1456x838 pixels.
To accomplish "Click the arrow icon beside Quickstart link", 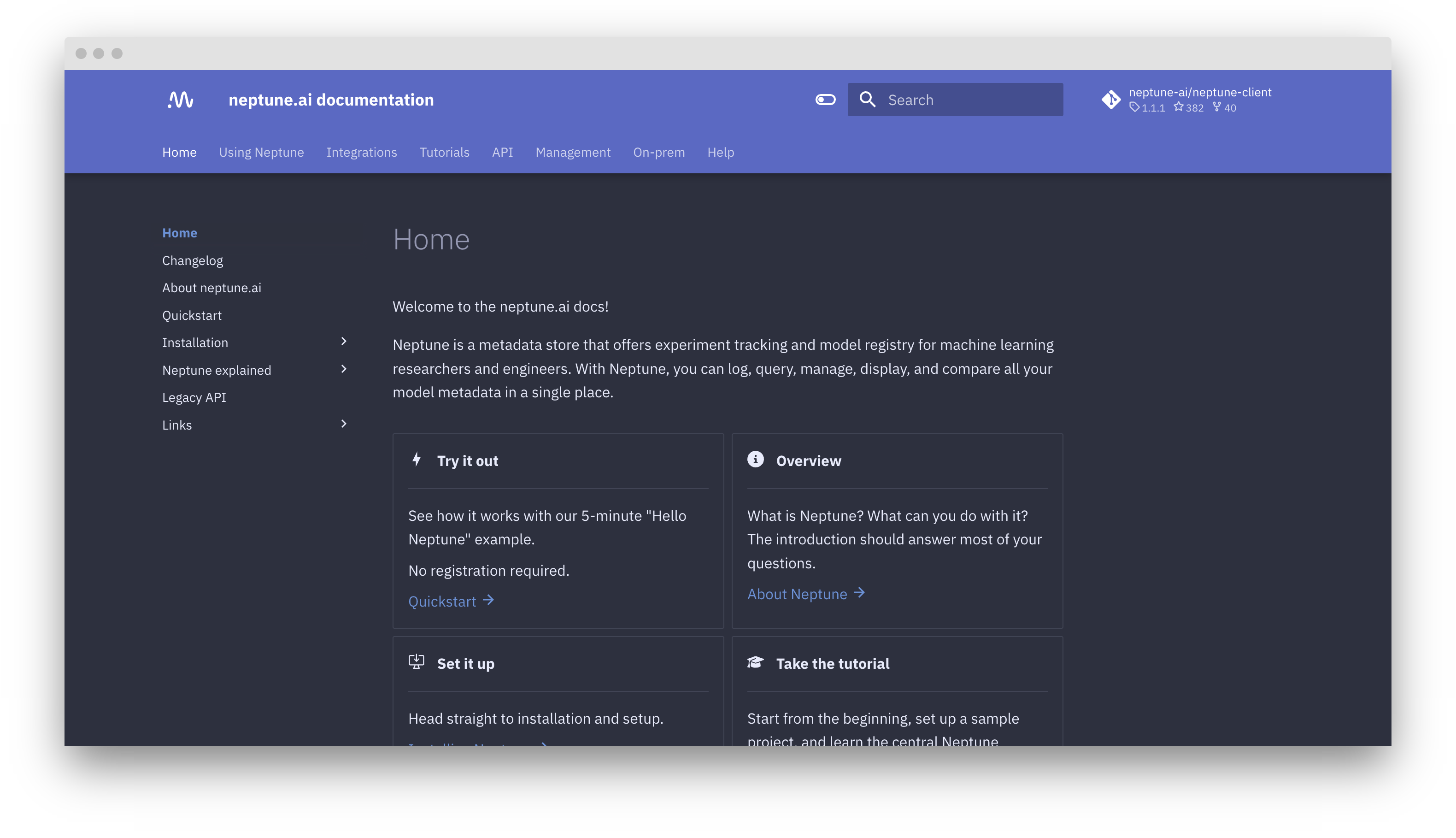I will point(488,600).
